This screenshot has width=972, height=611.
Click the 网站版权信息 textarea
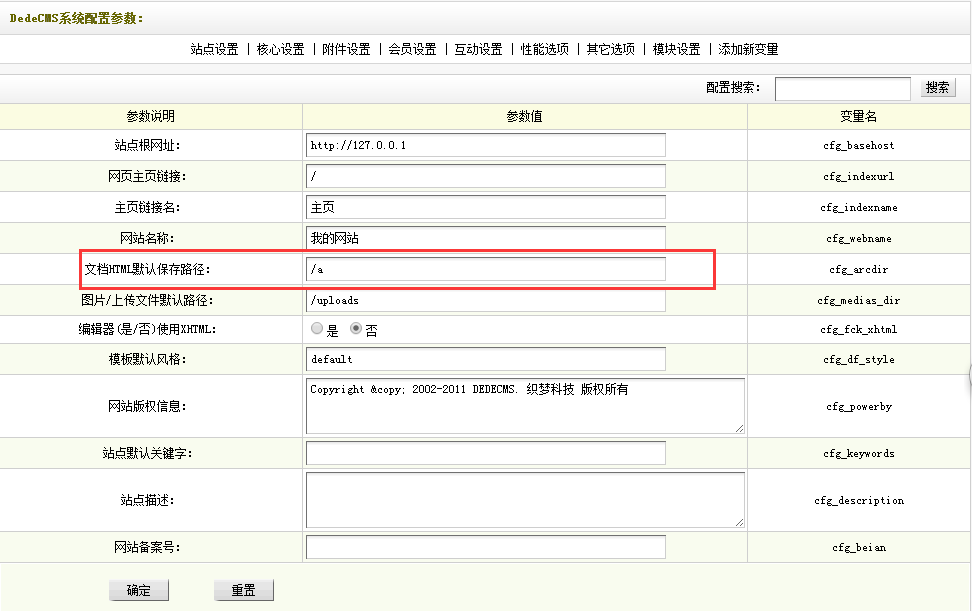(x=525, y=406)
